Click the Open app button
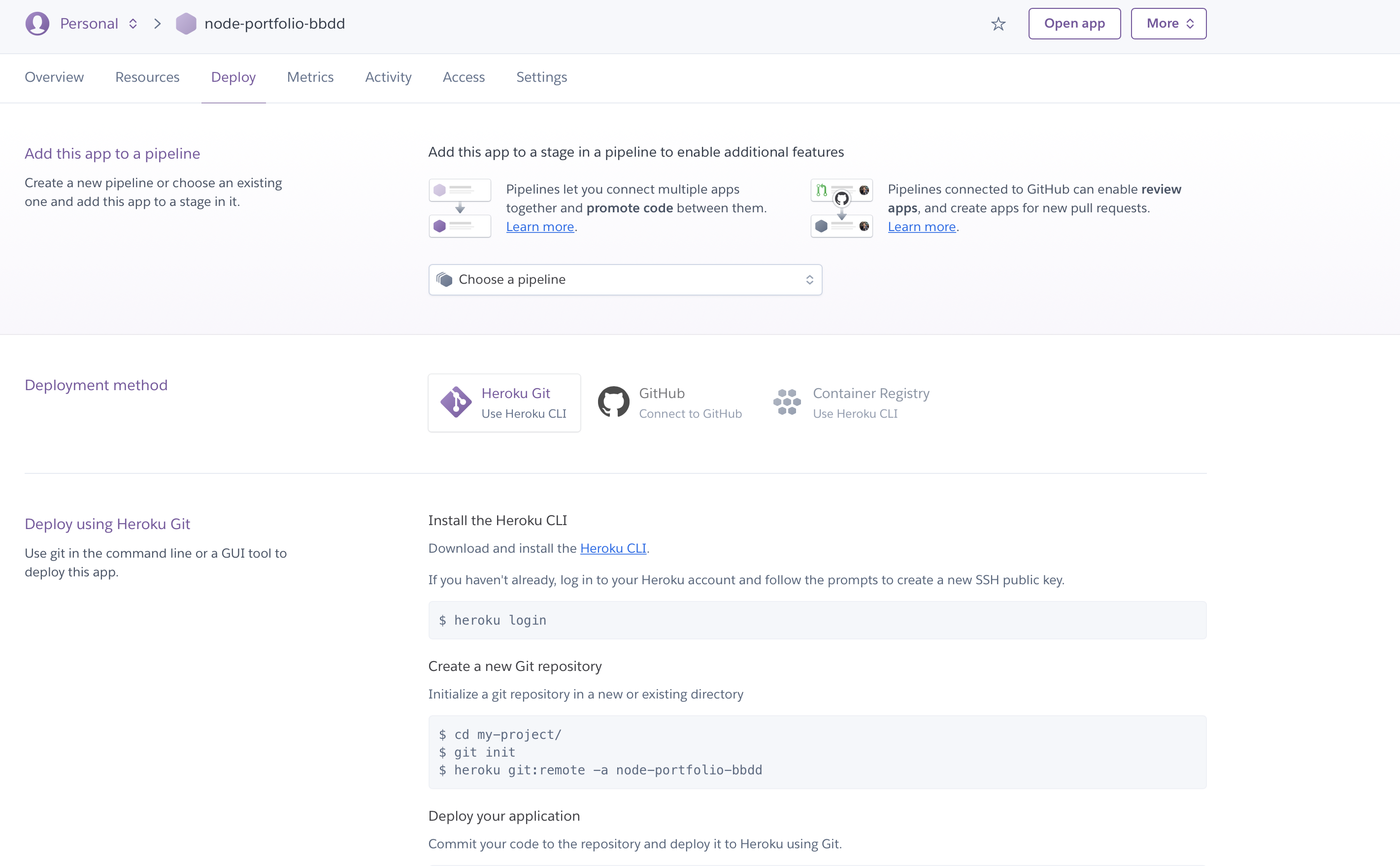Image resolution: width=1400 pixels, height=866 pixels. coord(1074,24)
